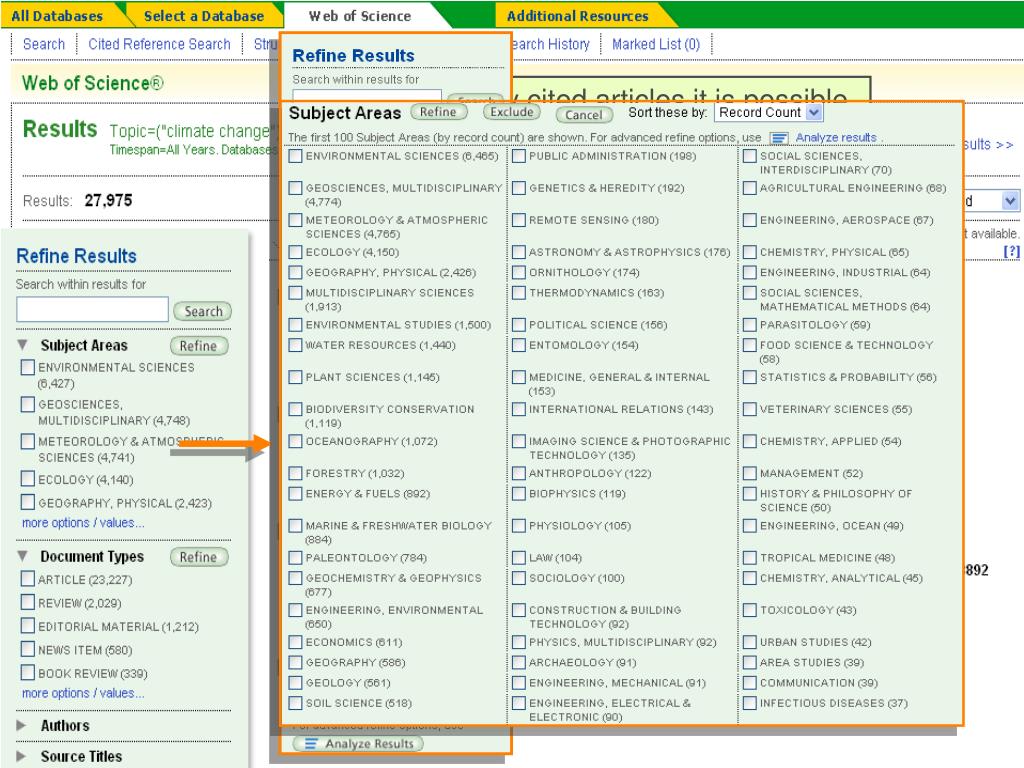
Task: Open more options / values under Subject Areas
Action: 83,523
